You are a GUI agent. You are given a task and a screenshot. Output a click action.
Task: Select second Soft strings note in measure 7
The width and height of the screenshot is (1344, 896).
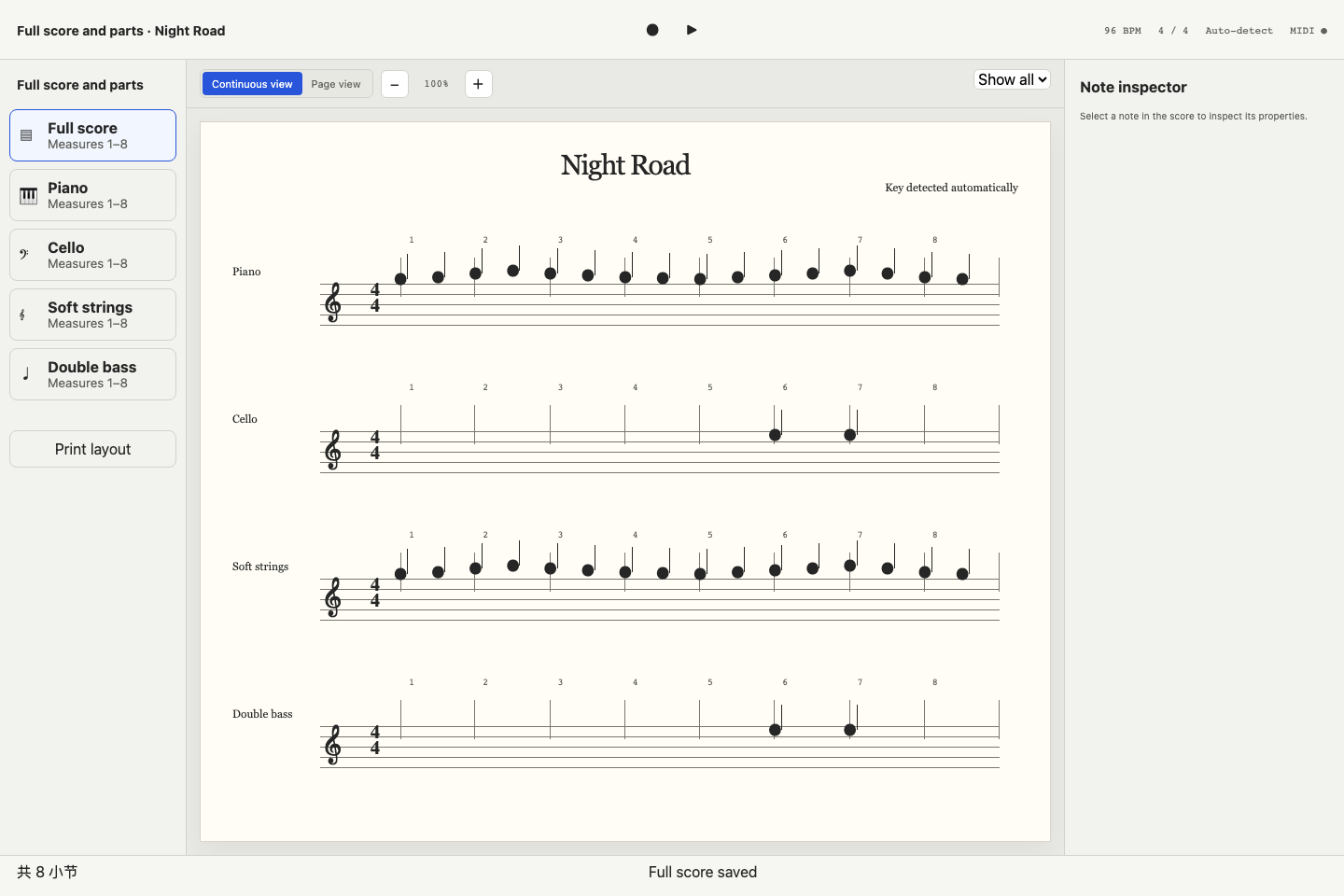(888, 568)
